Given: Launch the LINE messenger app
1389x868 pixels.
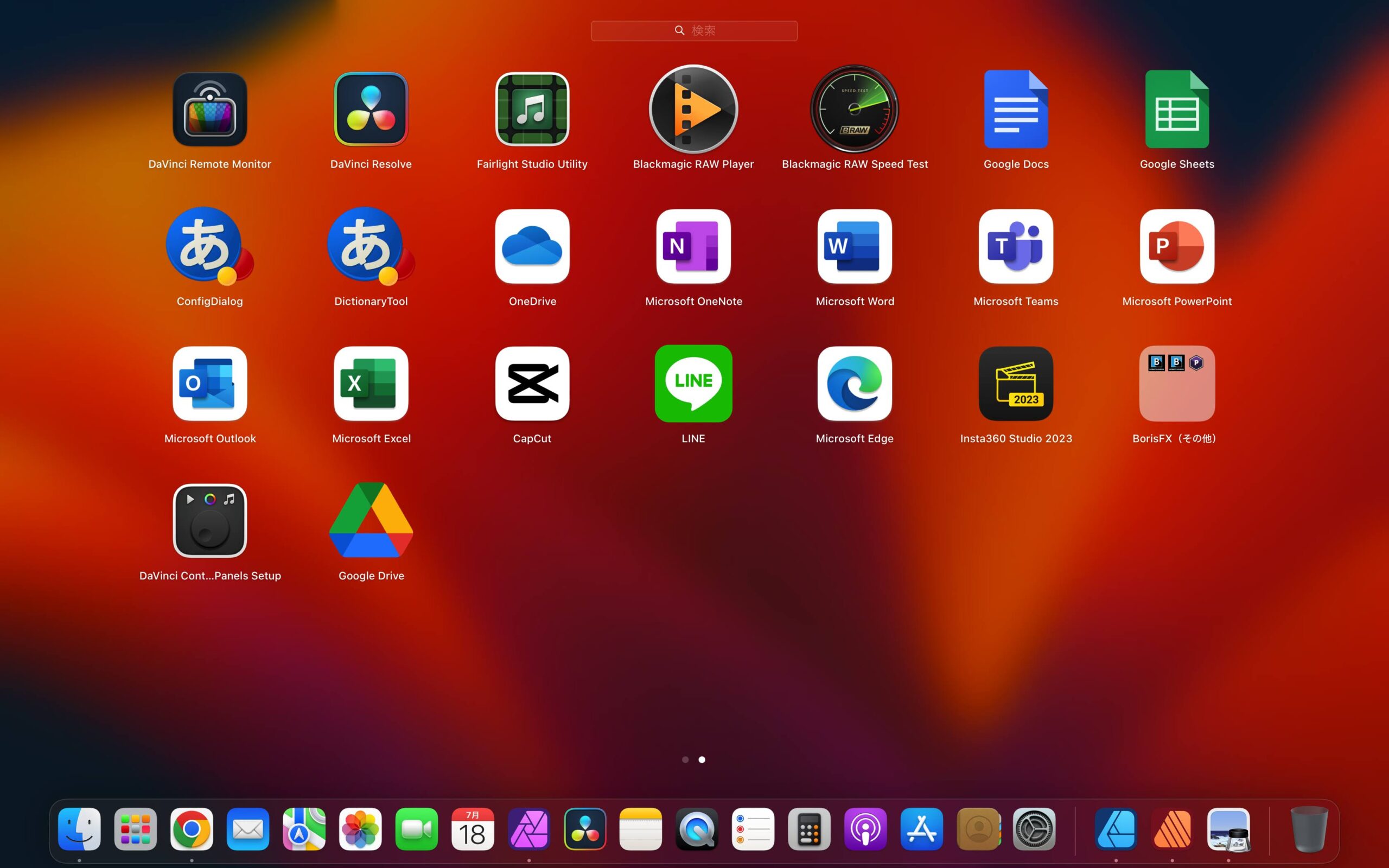Looking at the screenshot, I should tap(693, 384).
